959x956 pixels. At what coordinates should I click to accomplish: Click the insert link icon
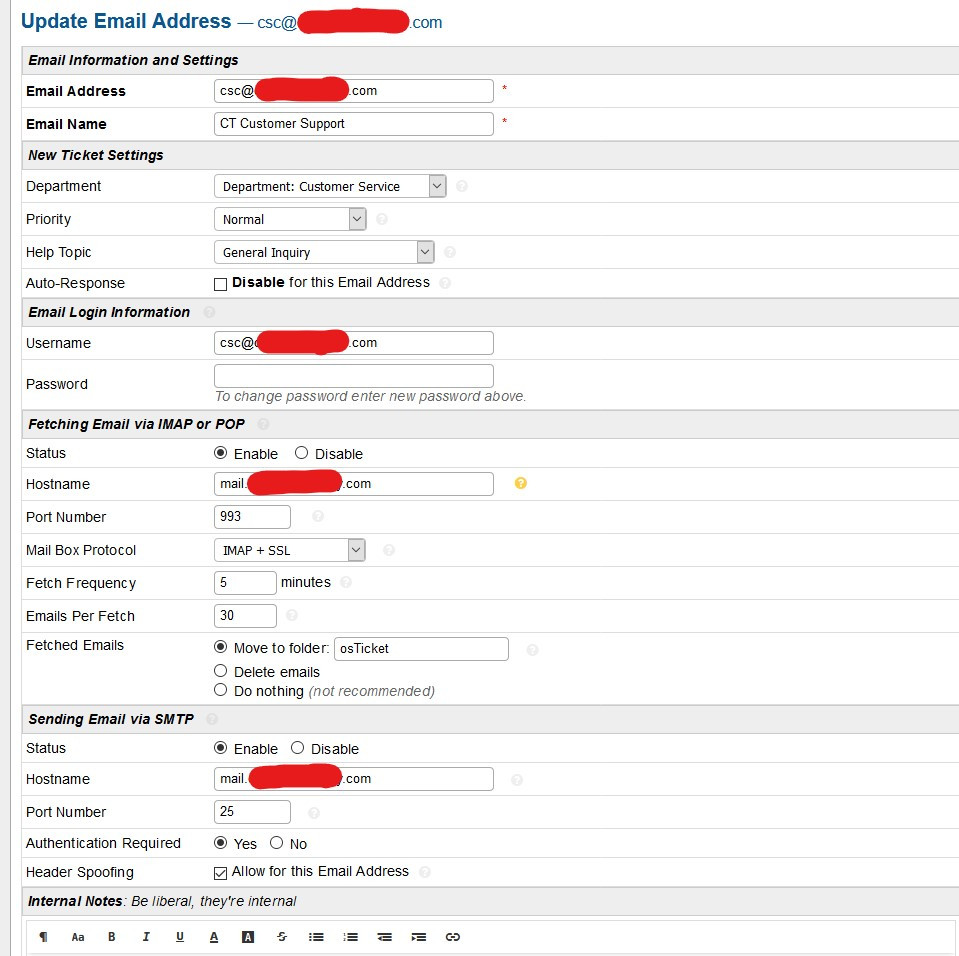coord(452,937)
